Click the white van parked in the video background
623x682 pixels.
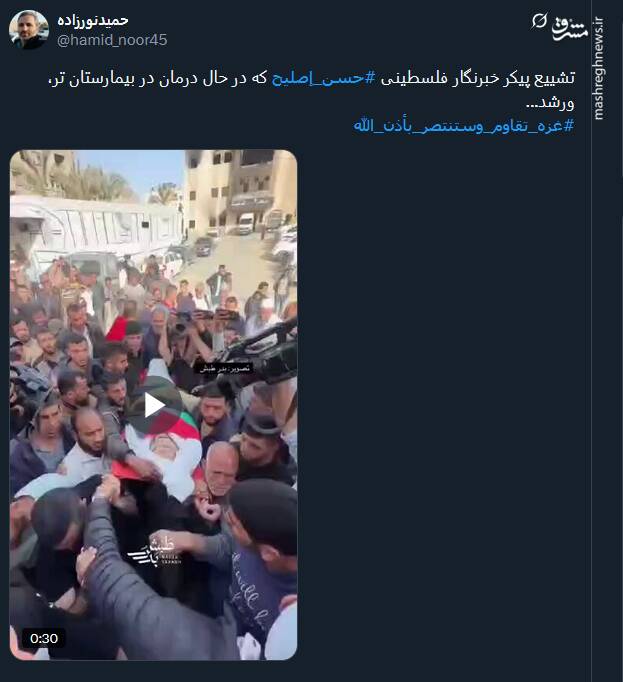(246, 224)
